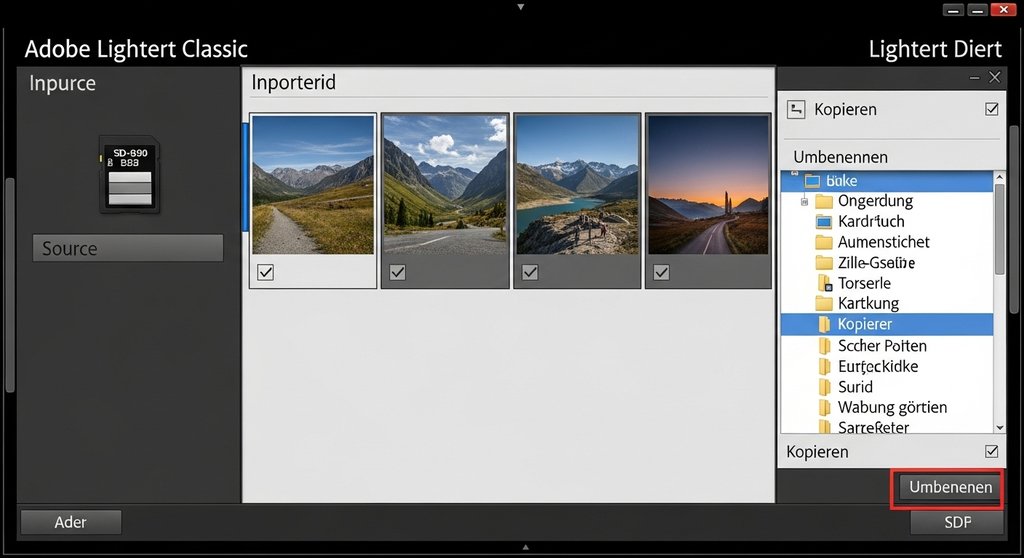Image resolution: width=1024 pixels, height=558 pixels.
Task: Click the Eurfeckidke folder icon
Action: pos(825,366)
